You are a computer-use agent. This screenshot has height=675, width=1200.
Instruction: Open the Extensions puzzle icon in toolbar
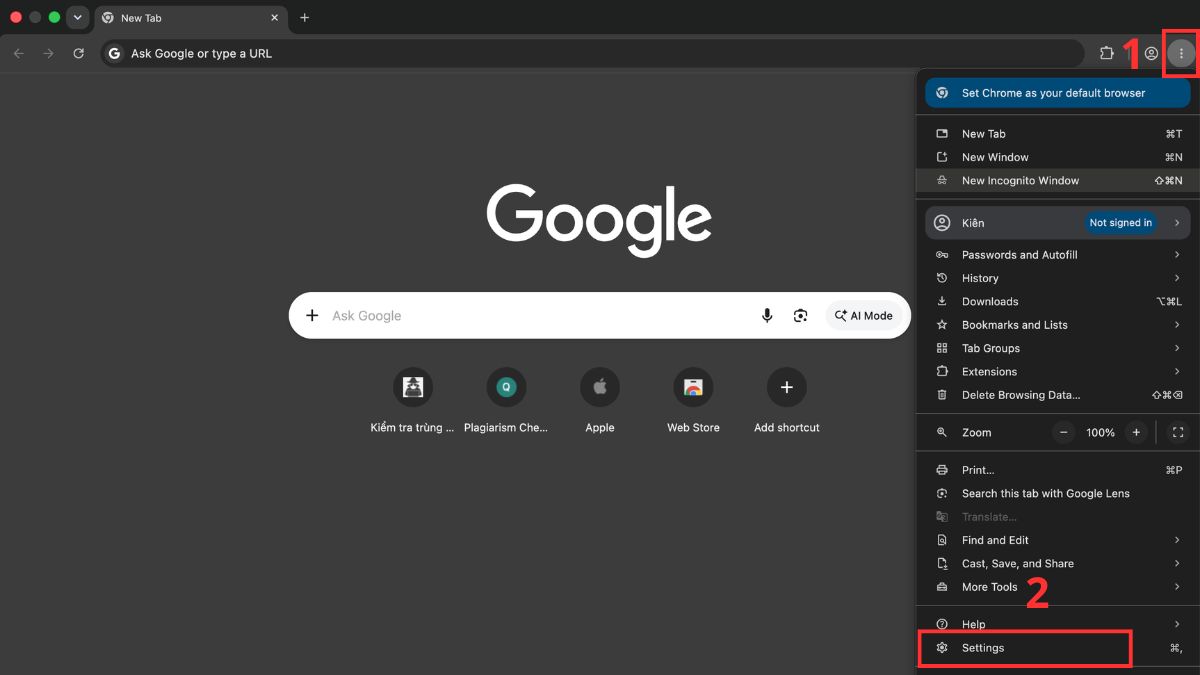[x=1106, y=53]
